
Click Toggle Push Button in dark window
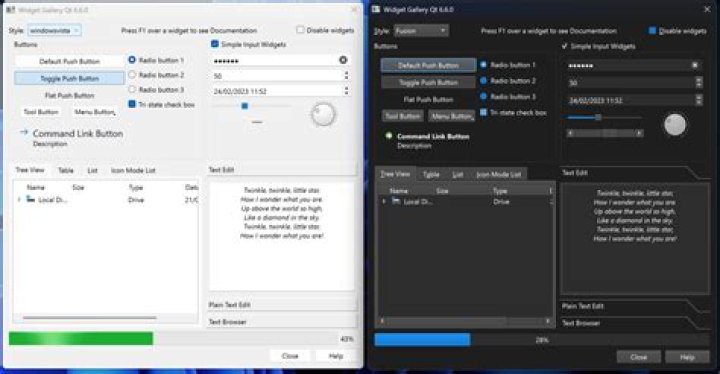428,83
